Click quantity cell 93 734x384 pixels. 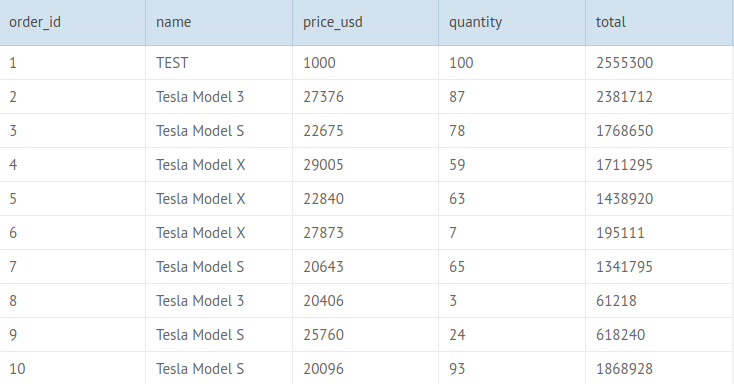[512, 369]
